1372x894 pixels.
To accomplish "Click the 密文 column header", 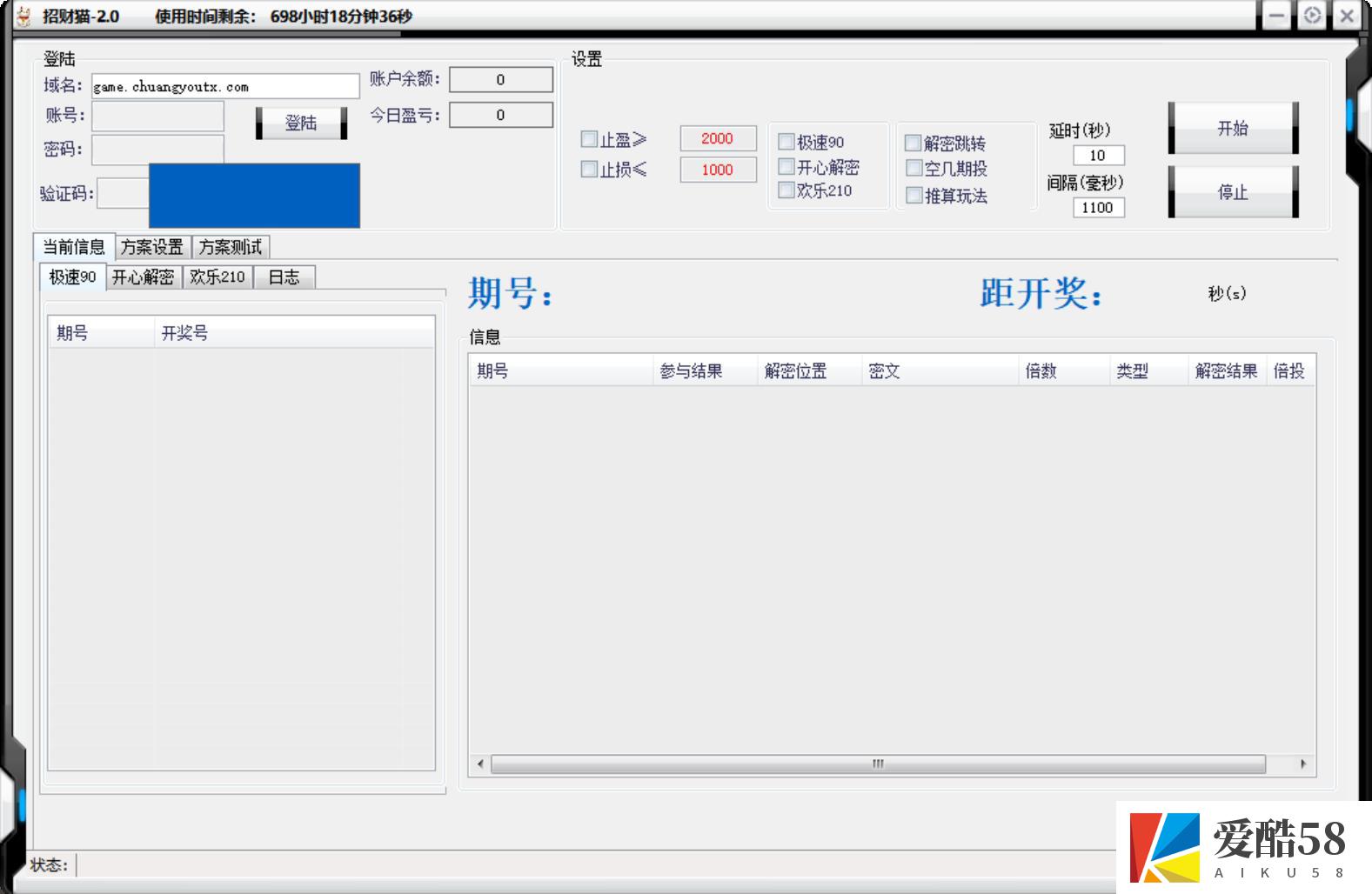I will (940, 370).
